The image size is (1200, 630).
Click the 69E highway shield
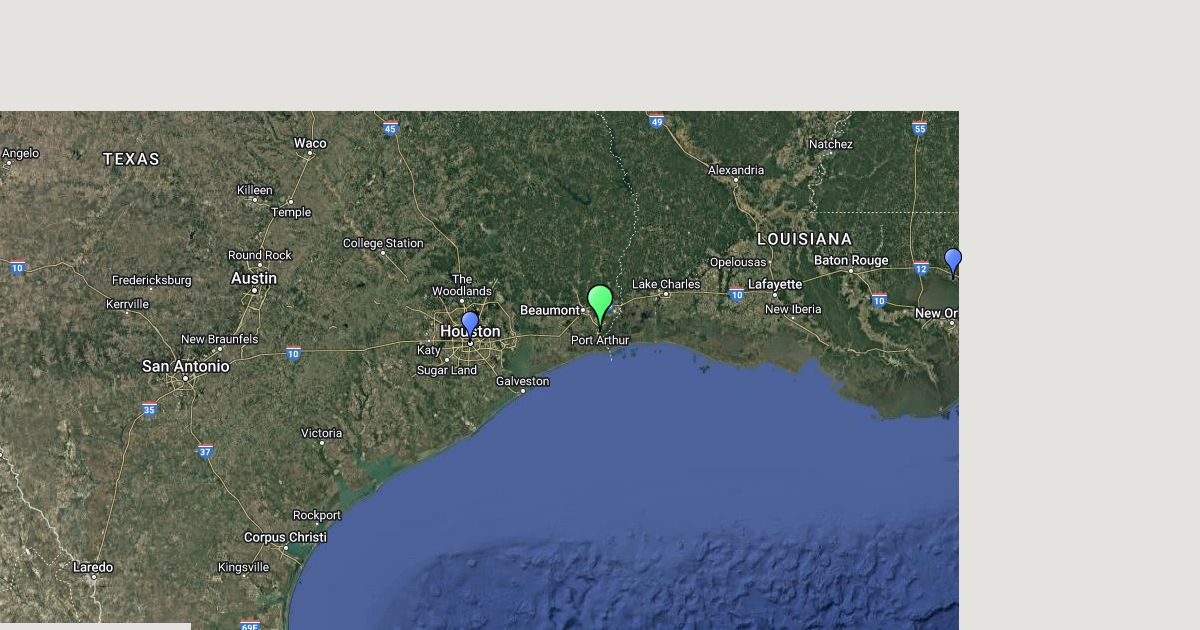(250, 626)
